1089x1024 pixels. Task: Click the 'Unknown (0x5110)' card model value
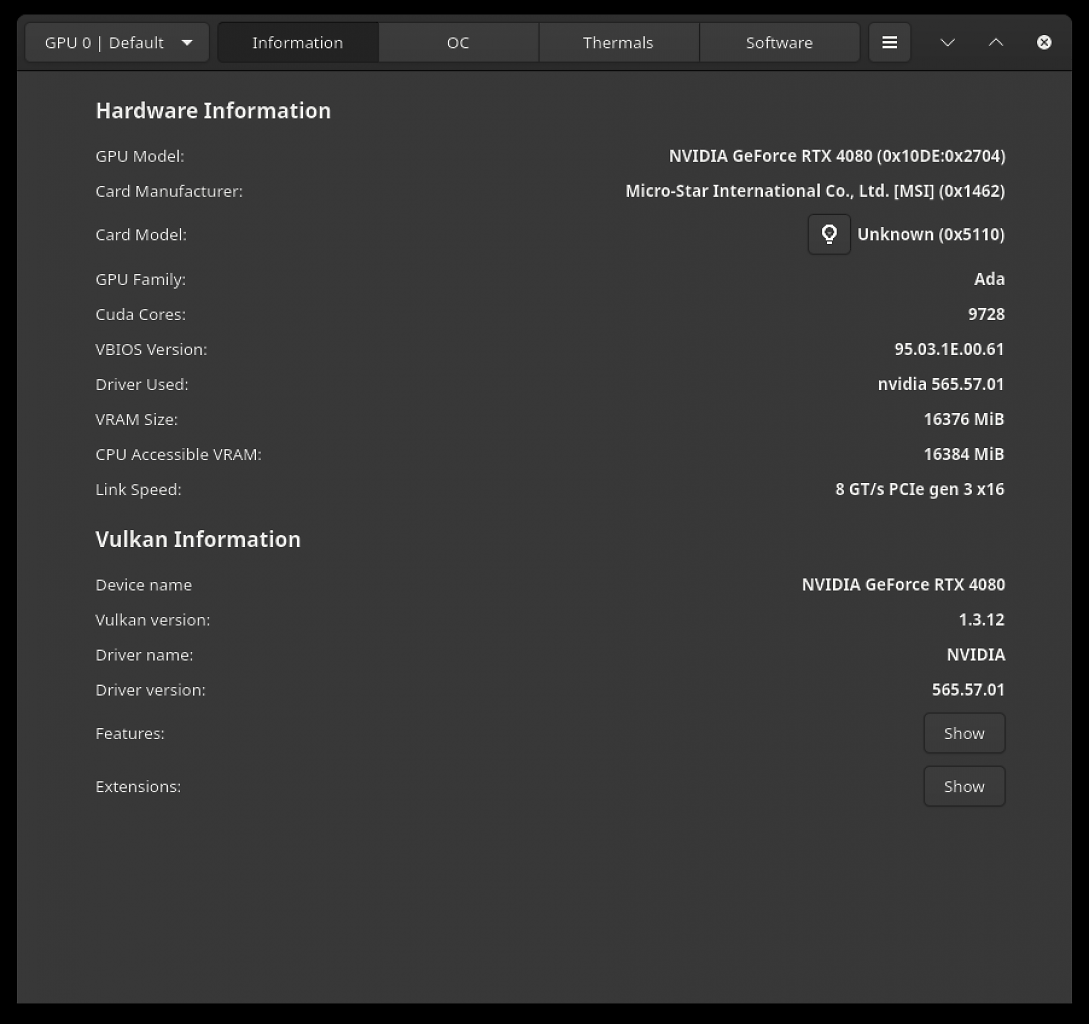click(x=931, y=235)
